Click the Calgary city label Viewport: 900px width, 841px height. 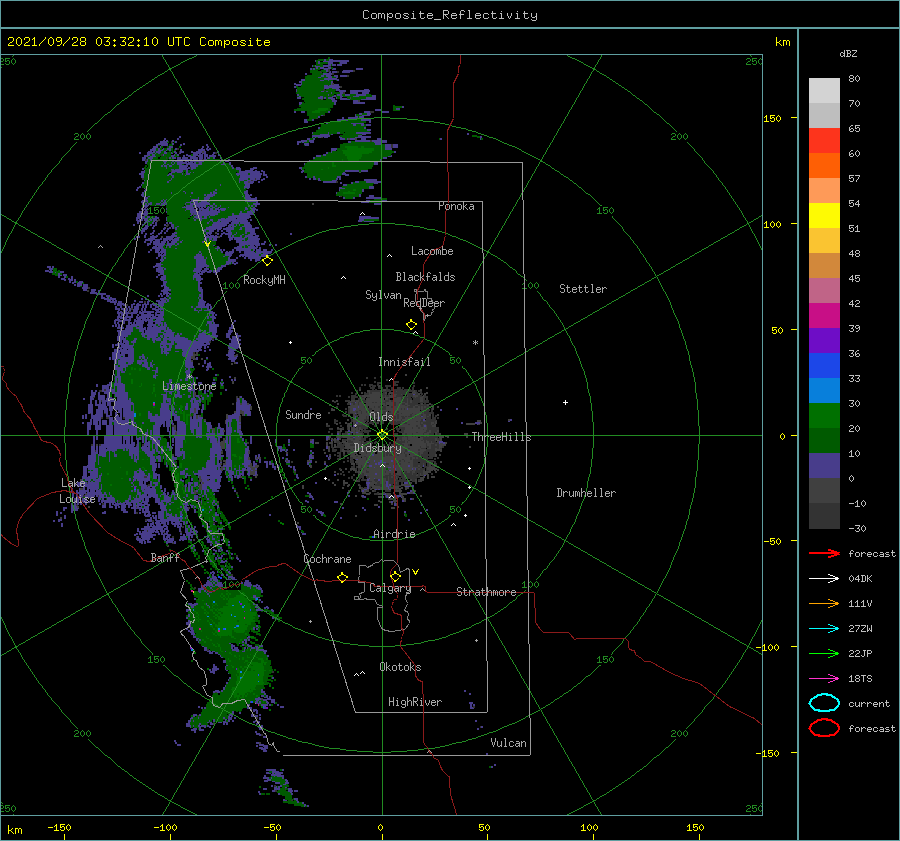pyautogui.click(x=390, y=588)
